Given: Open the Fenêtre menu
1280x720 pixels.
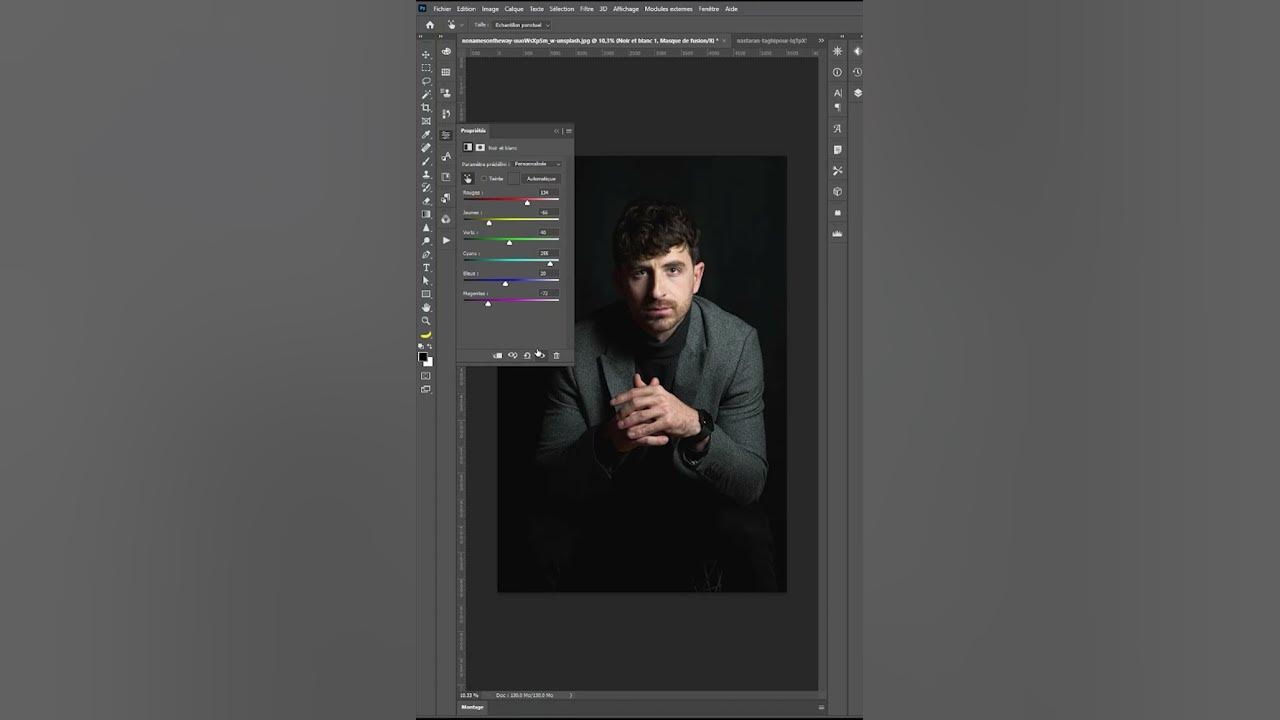Looking at the screenshot, I should pos(709,9).
